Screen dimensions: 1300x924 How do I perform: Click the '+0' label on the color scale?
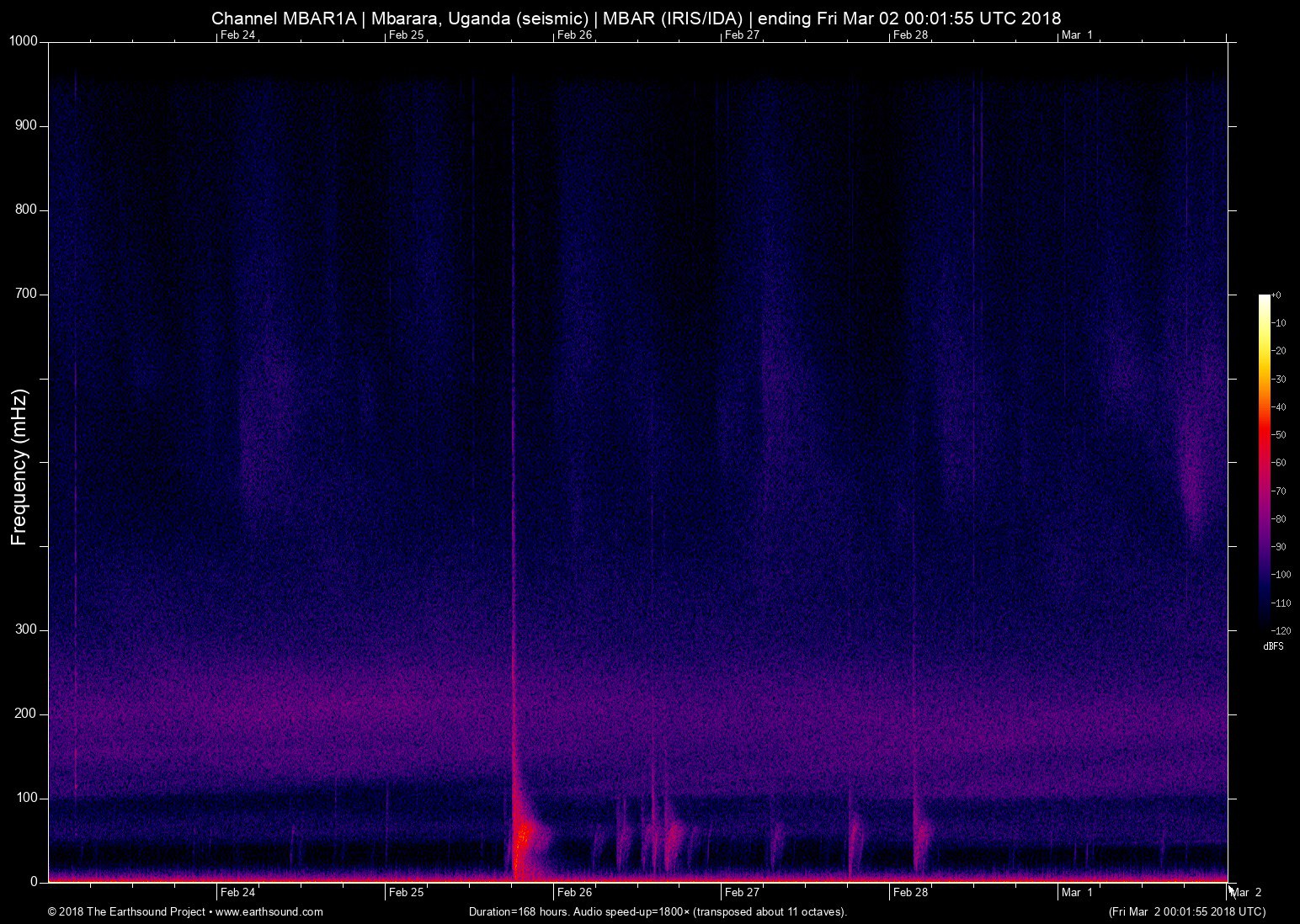pyautogui.click(x=1276, y=295)
